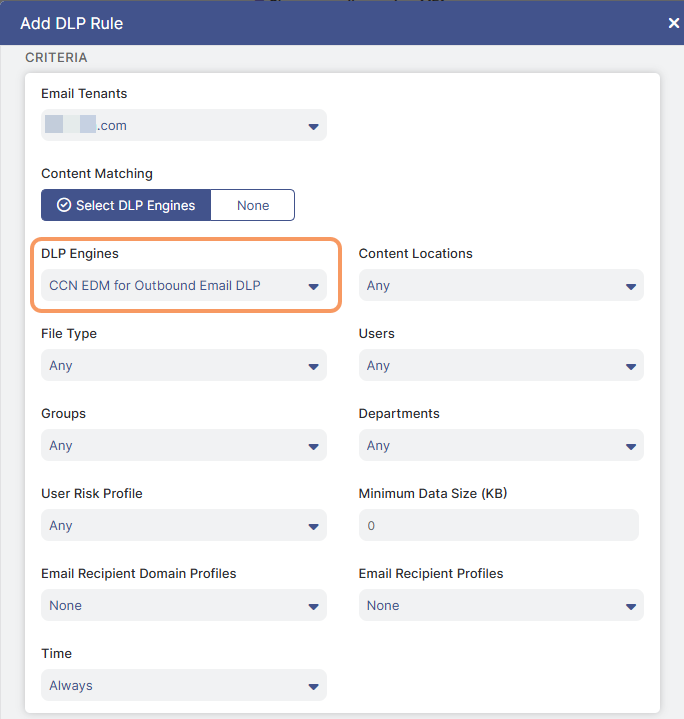This screenshot has height=719, width=684.
Task: Click the Departments dropdown arrow icon
Action: point(631,447)
